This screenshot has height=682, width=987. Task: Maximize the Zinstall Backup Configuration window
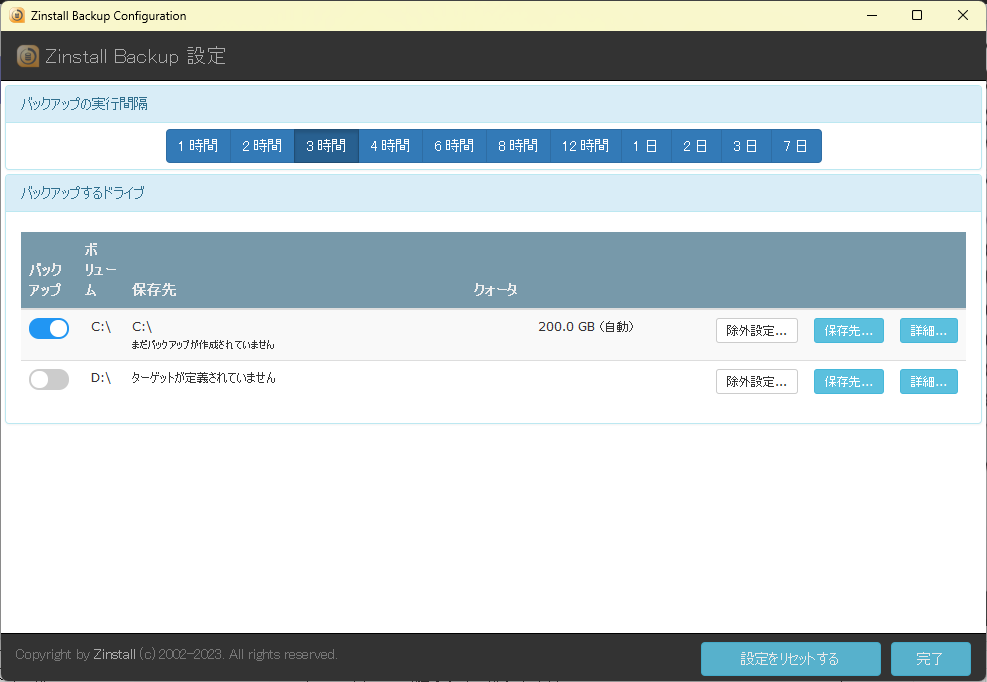(917, 16)
